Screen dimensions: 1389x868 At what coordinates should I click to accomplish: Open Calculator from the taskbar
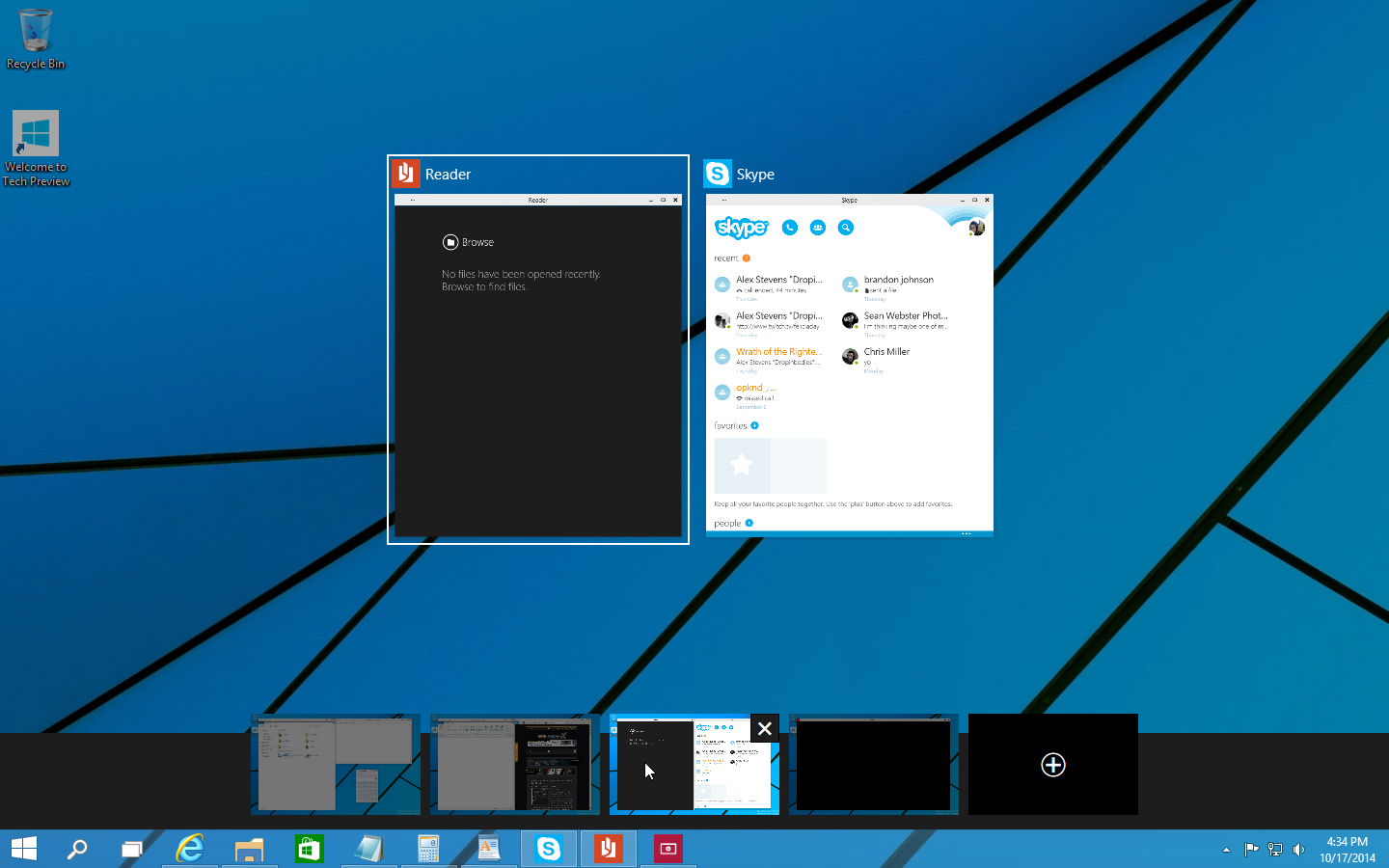point(428,849)
